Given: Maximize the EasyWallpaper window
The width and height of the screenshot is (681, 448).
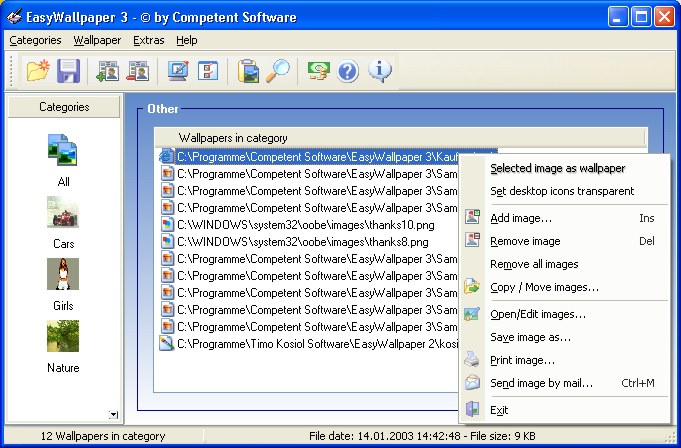Looking at the screenshot, I should coord(641,17).
